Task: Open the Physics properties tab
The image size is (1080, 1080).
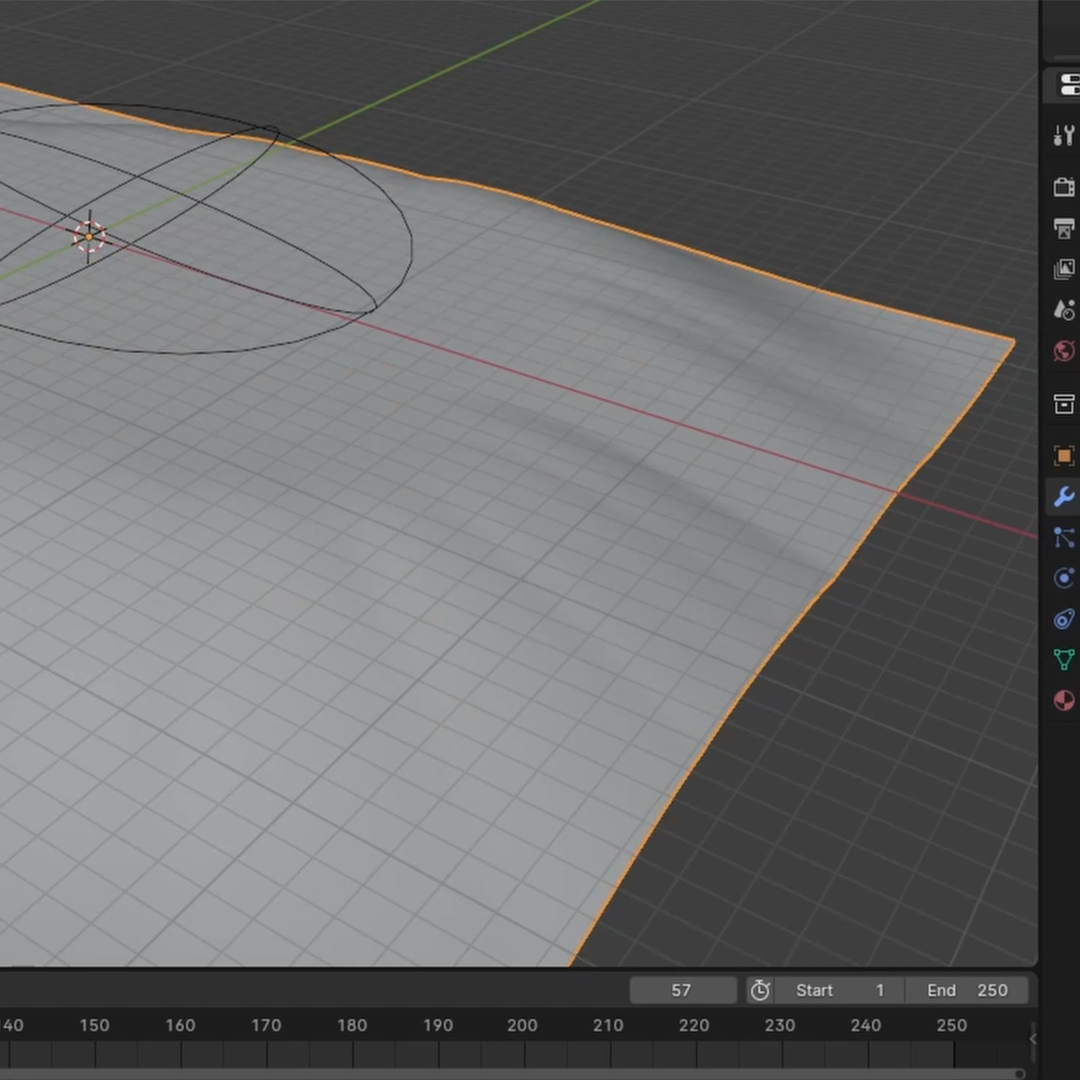Action: click(x=1064, y=578)
